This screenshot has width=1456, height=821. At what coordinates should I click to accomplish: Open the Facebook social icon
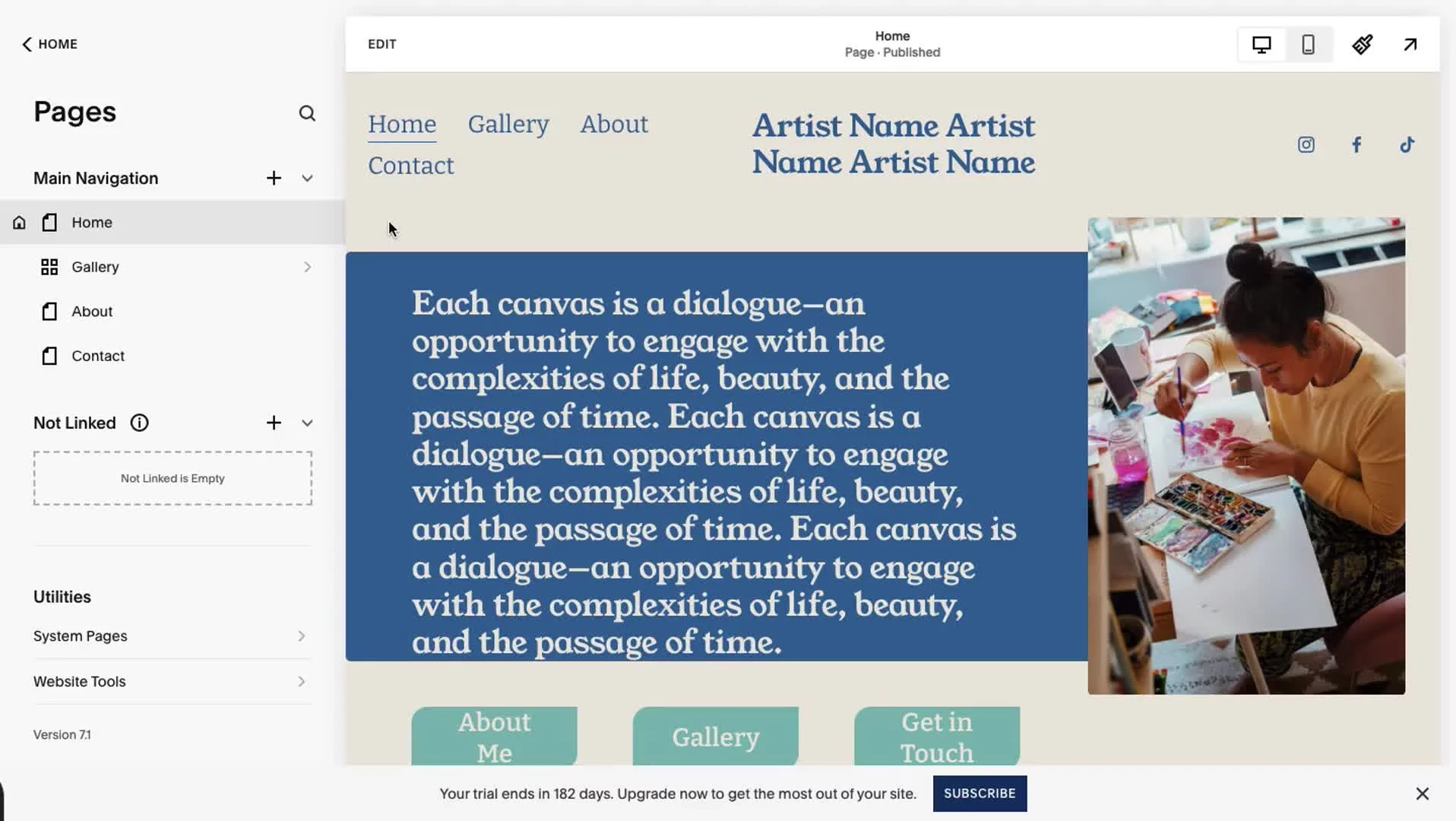tap(1356, 144)
